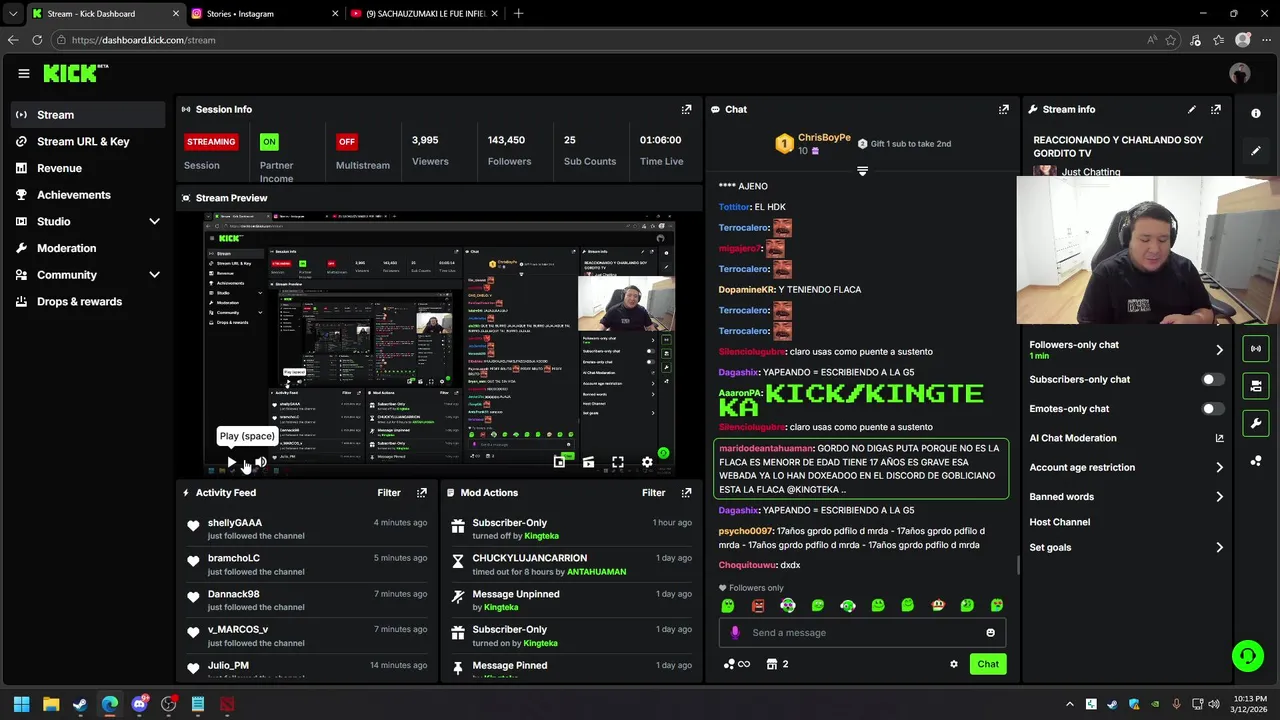Viewport: 1280px width, 720px height.
Task: Toggle Emotes-only chat switch
Action: pos(1211,409)
